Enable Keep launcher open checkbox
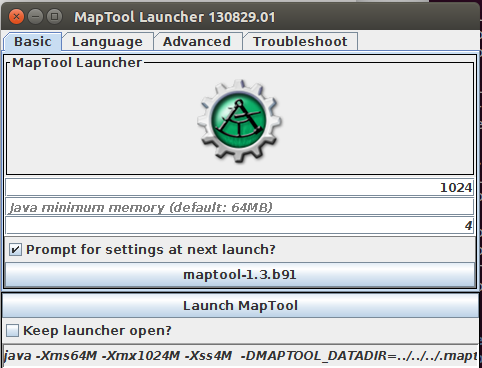Screen dimensions: 482x368 point(12,330)
